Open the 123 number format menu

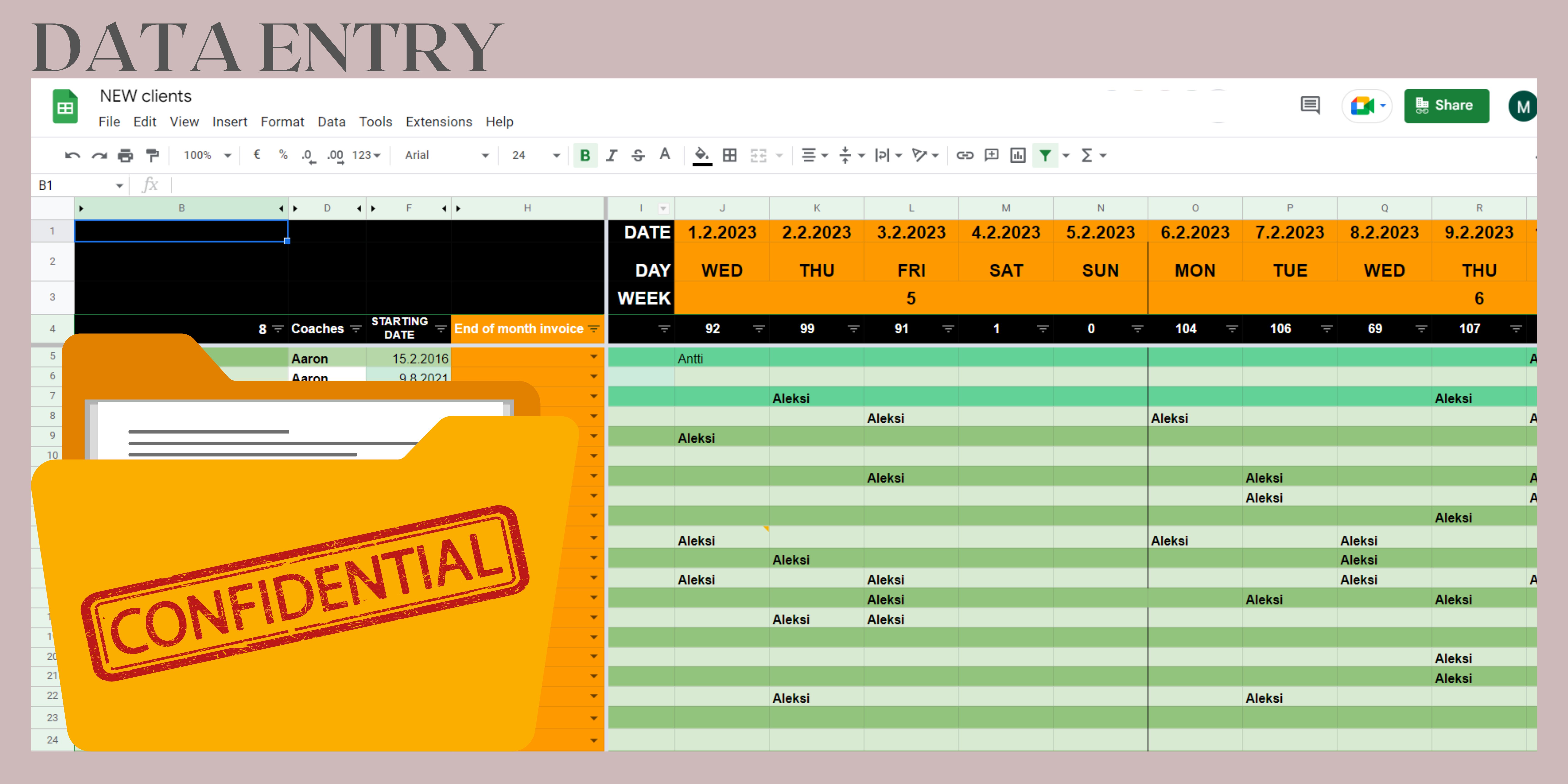click(366, 155)
